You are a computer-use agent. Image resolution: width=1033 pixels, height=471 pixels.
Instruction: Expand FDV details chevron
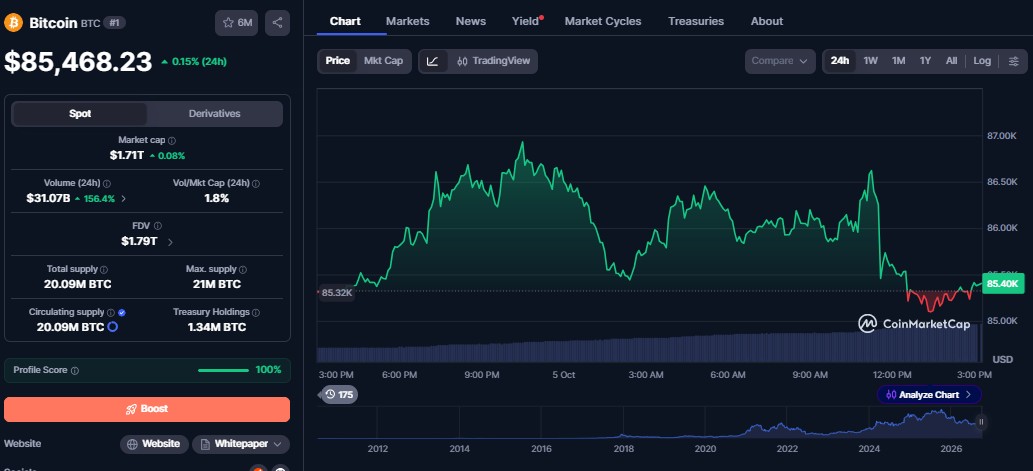point(170,242)
